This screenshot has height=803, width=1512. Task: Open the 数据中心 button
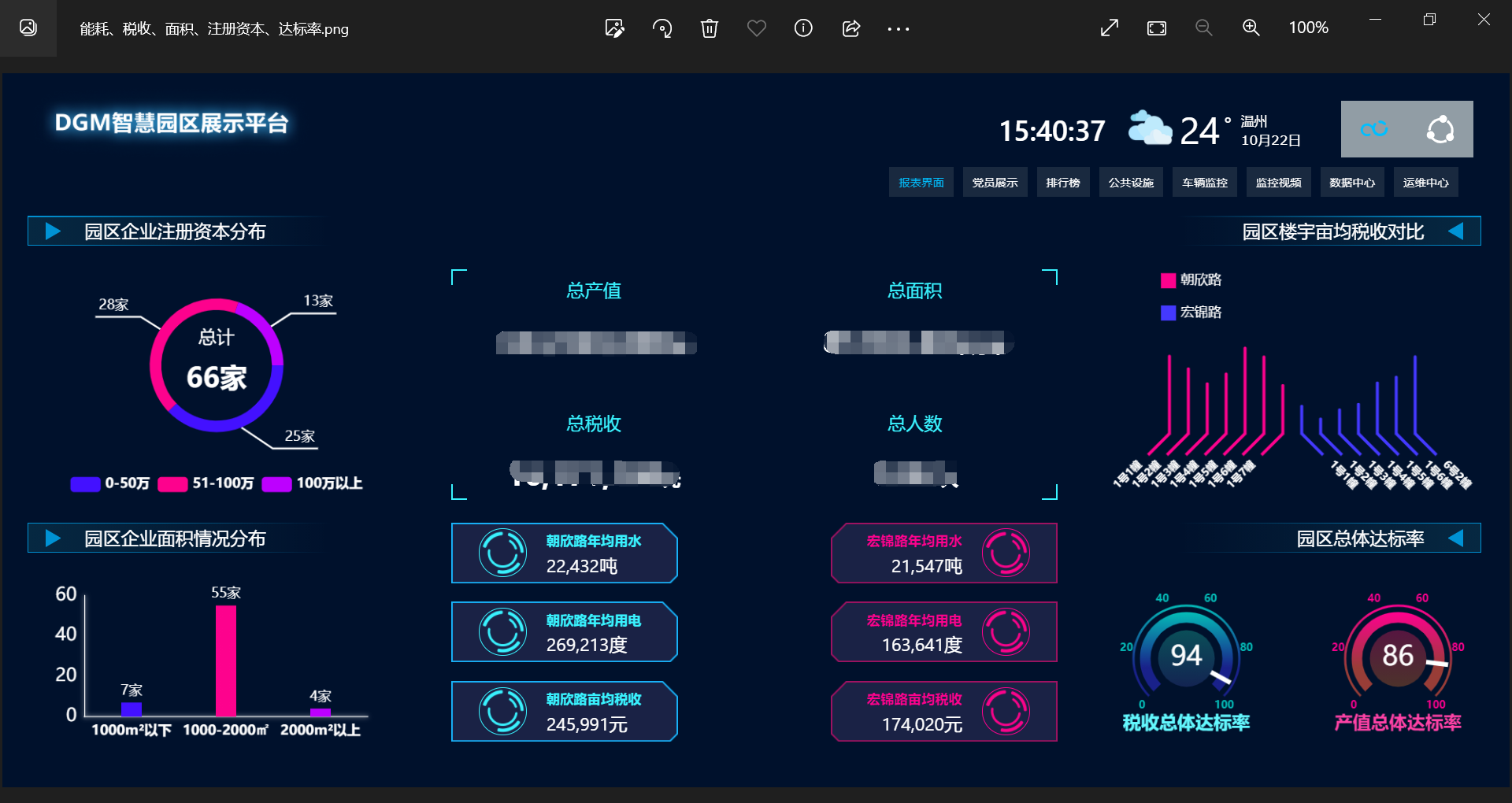point(1351,183)
